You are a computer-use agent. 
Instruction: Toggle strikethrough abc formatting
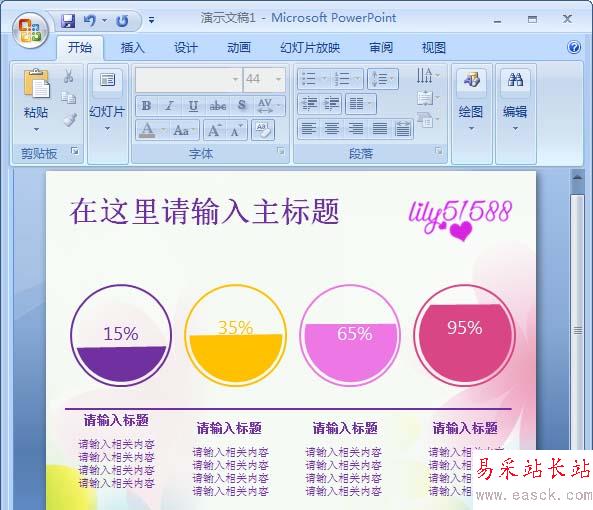tap(217, 105)
